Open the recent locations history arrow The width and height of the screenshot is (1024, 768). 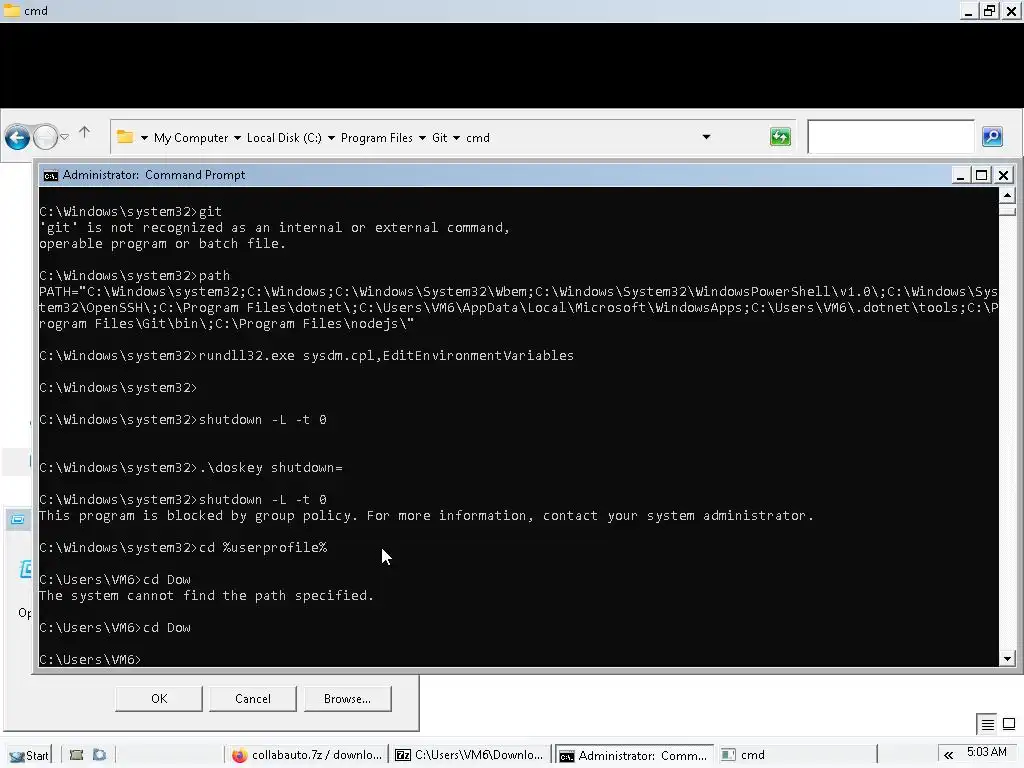(x=65, y=137)
